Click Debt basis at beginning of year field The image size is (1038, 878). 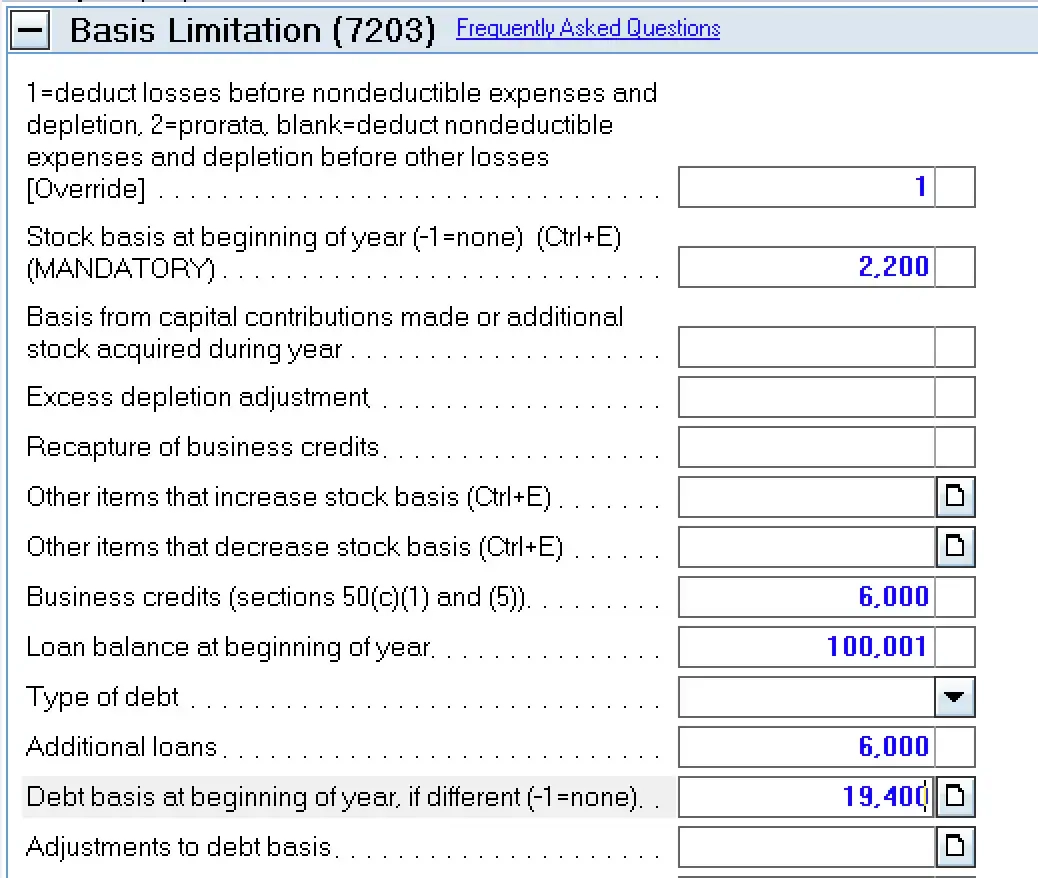point(806,797)
